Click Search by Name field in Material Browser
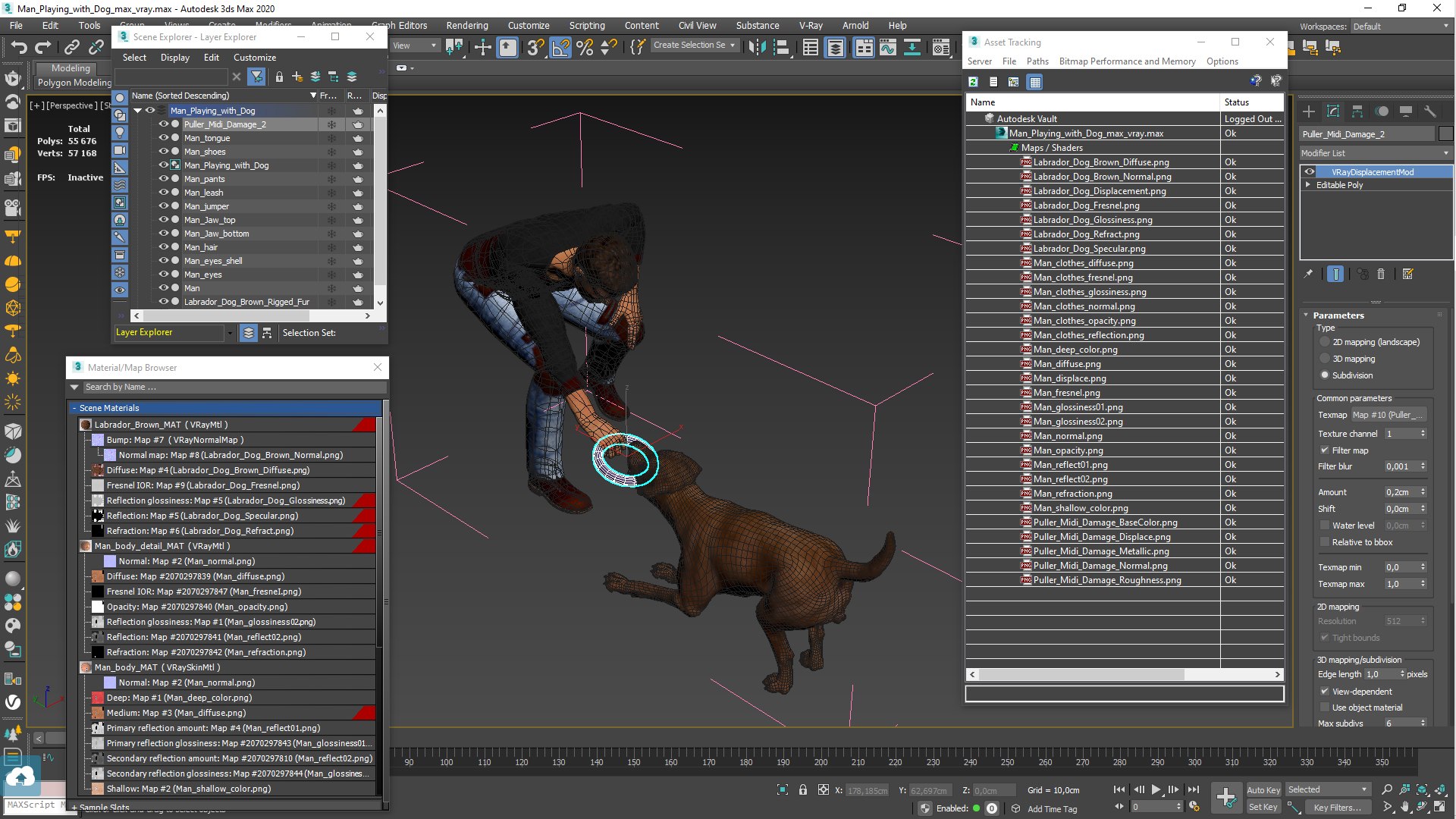The height and width of the screenshot is (819, 1456). (234, 388)
